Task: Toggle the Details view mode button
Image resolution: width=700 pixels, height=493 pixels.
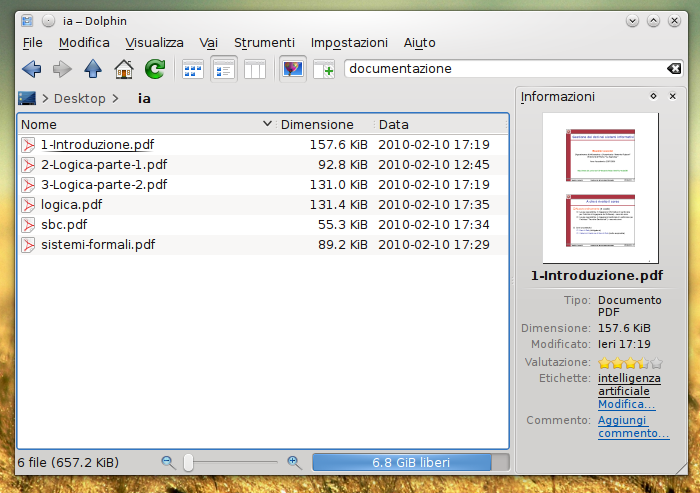Action: coord(224,69)
